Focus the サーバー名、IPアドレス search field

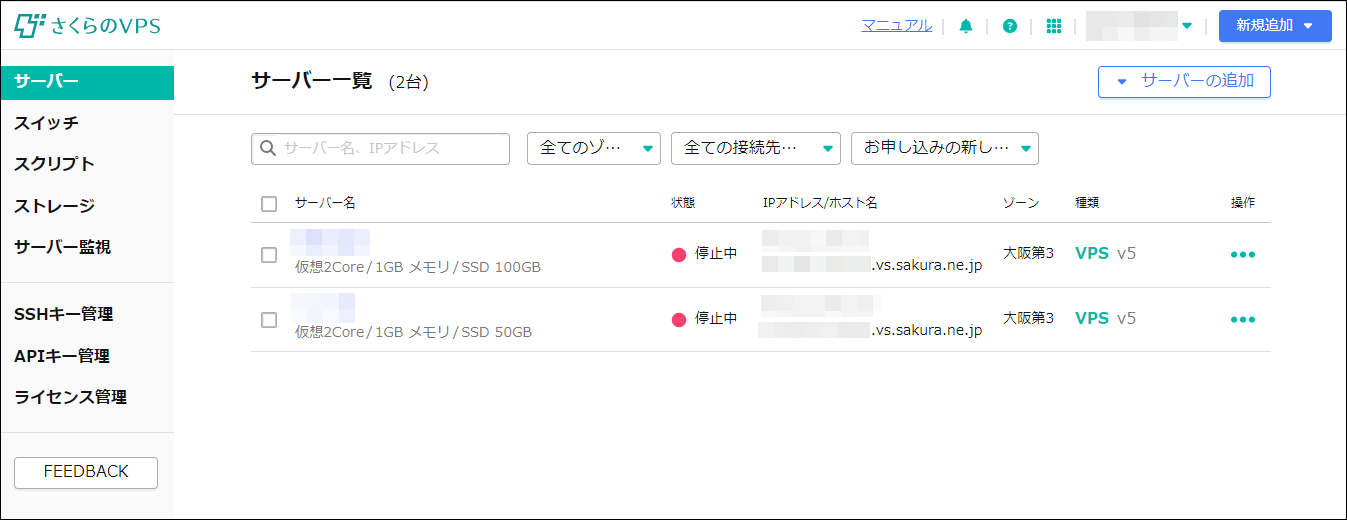click(x=392, y=148)
